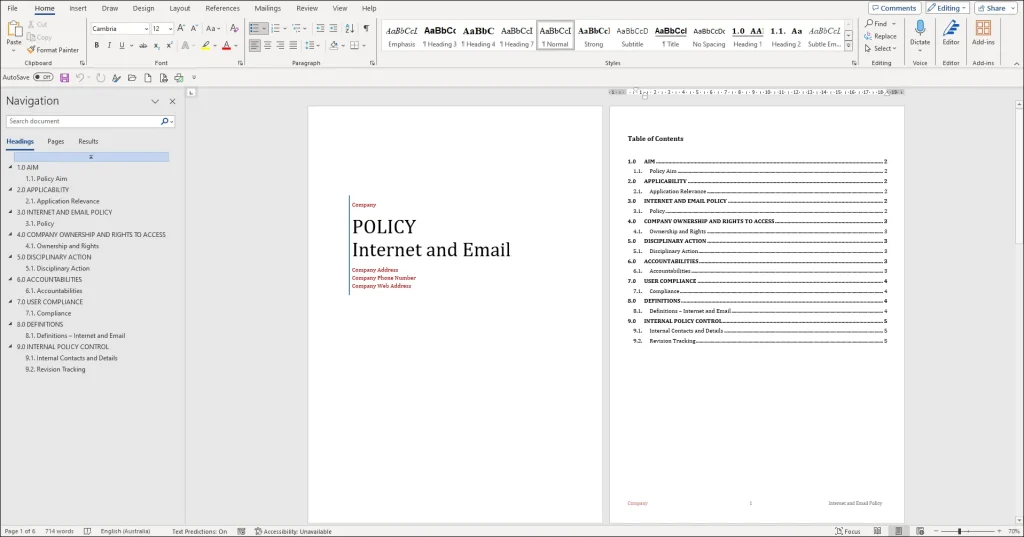Image resolution: width=1024 pixels, height=537 pixels.
Task: Click the Save icon in quick access toolbar
Action: [64, 78]
